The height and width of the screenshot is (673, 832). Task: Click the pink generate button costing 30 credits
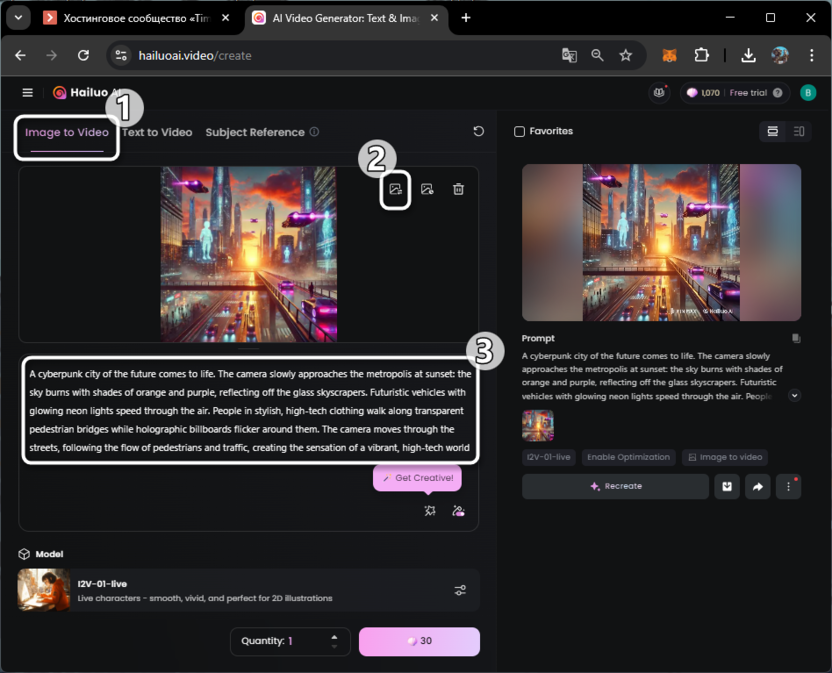coord(419,641)
